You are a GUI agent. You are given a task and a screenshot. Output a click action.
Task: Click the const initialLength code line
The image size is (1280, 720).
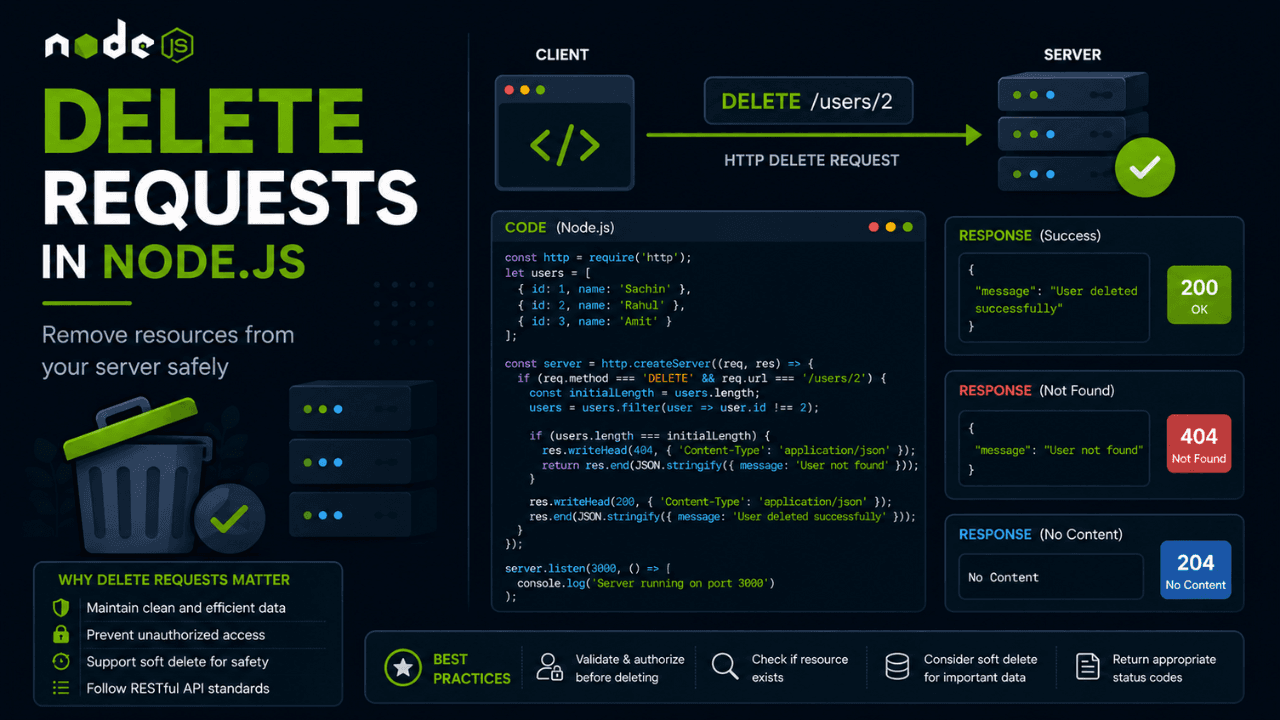(645, 393)
